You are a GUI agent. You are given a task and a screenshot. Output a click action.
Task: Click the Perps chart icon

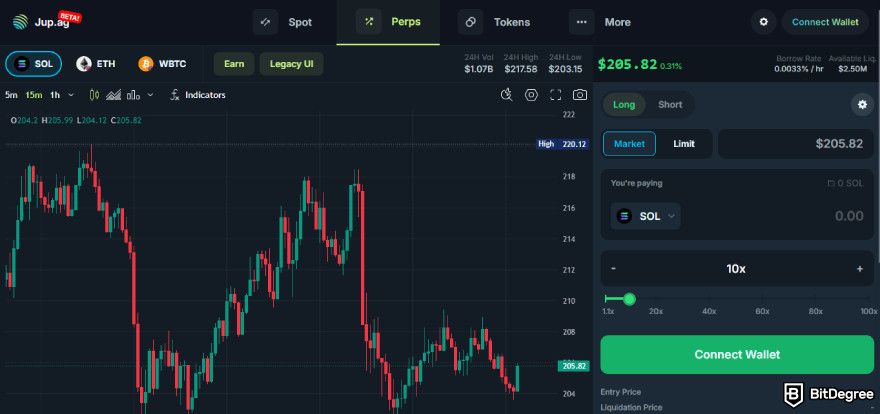pos(369,22)
